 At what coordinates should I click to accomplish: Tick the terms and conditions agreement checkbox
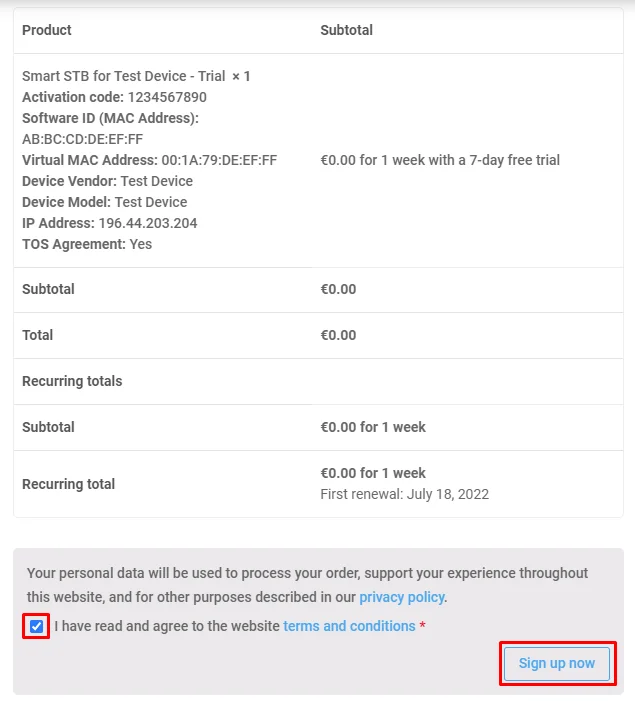(x=37, y=626)
